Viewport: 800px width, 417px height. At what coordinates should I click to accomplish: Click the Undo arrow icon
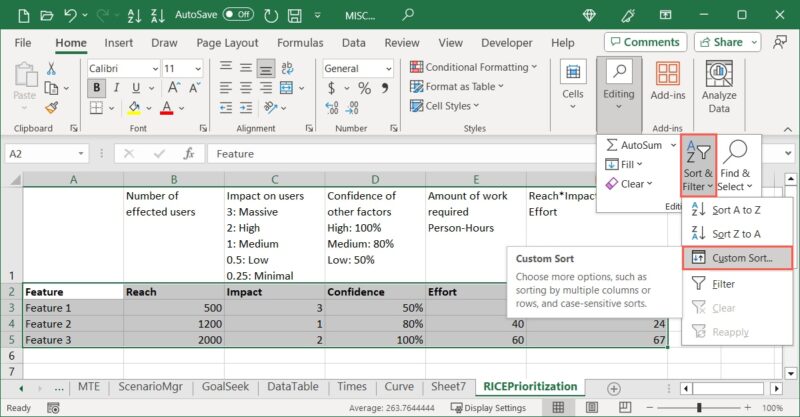[x=70, y=15]
